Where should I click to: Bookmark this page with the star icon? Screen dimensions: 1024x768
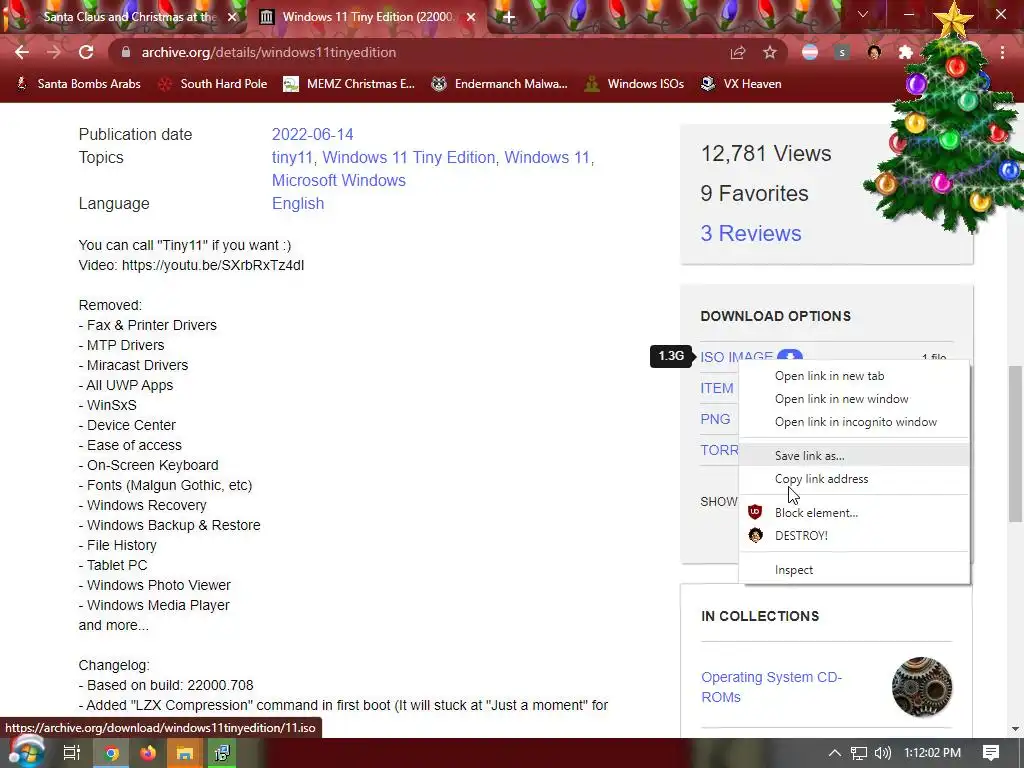point(770,52)
